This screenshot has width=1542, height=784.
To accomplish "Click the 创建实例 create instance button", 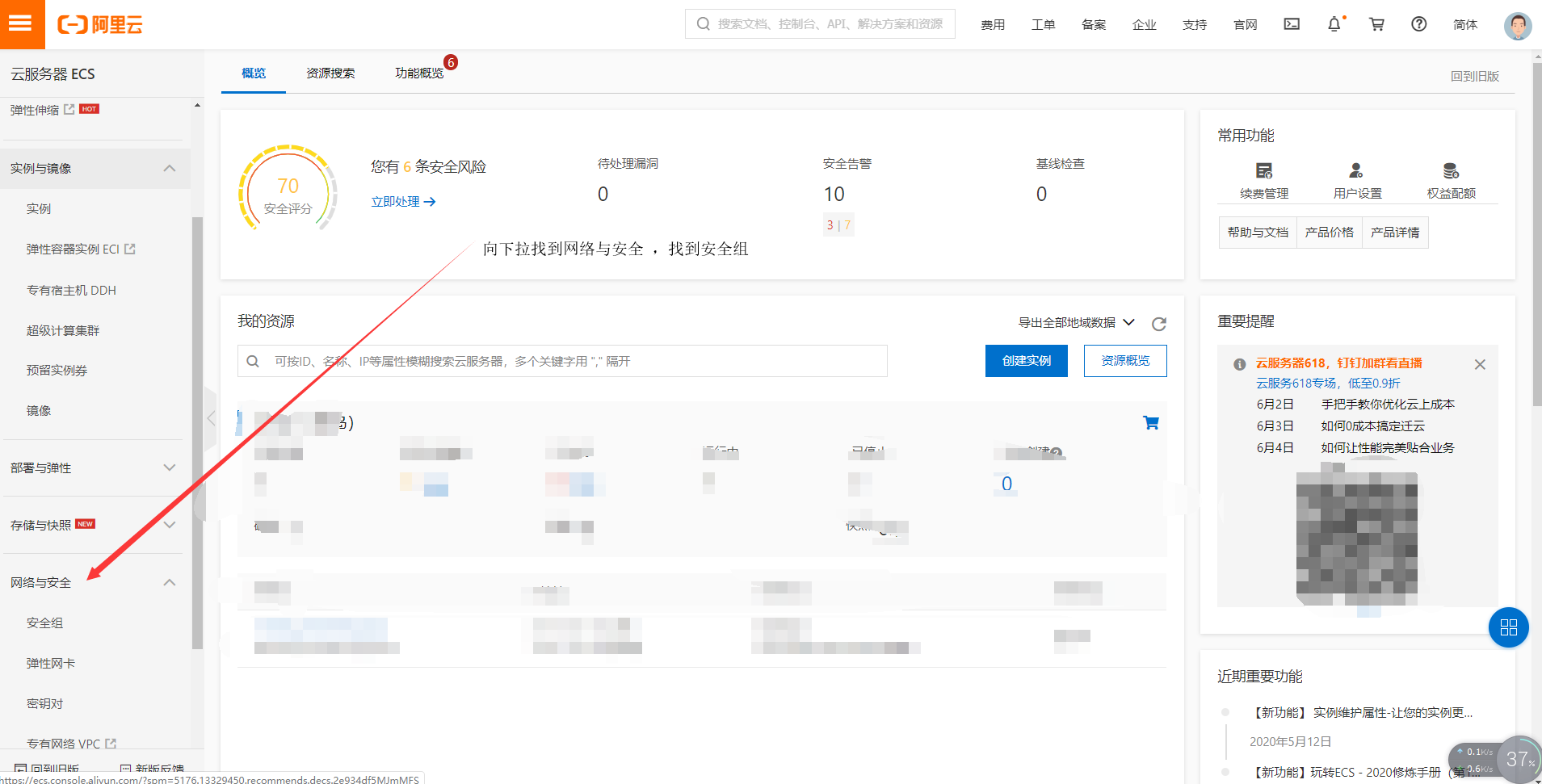I will [x=1026, y=361].
